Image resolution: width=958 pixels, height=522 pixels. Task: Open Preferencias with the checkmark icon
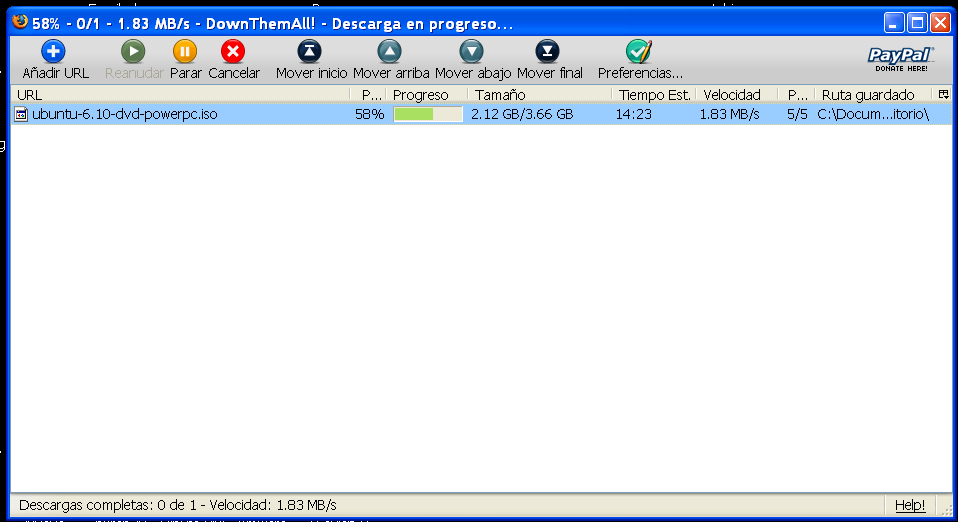638,51
